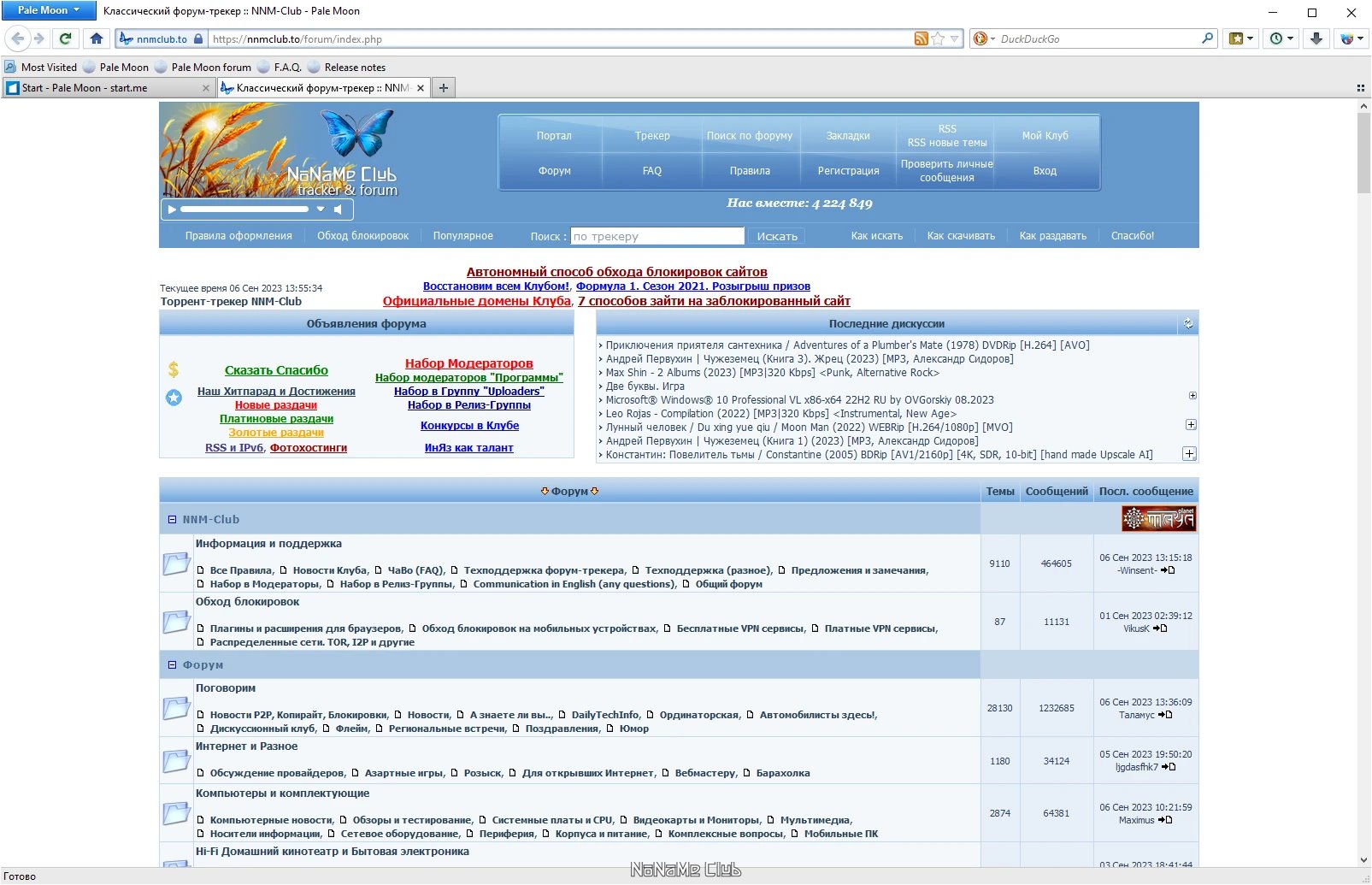Open the downloads arrow toolbar button
The width and height of the screenshot is (1372, 885).
pyautogui.click(x=1316, y=38)
